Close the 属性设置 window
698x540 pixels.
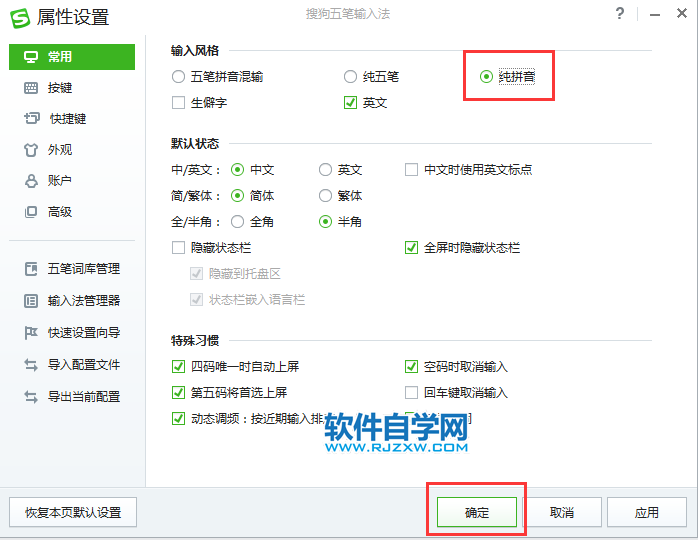click(682, 13)
